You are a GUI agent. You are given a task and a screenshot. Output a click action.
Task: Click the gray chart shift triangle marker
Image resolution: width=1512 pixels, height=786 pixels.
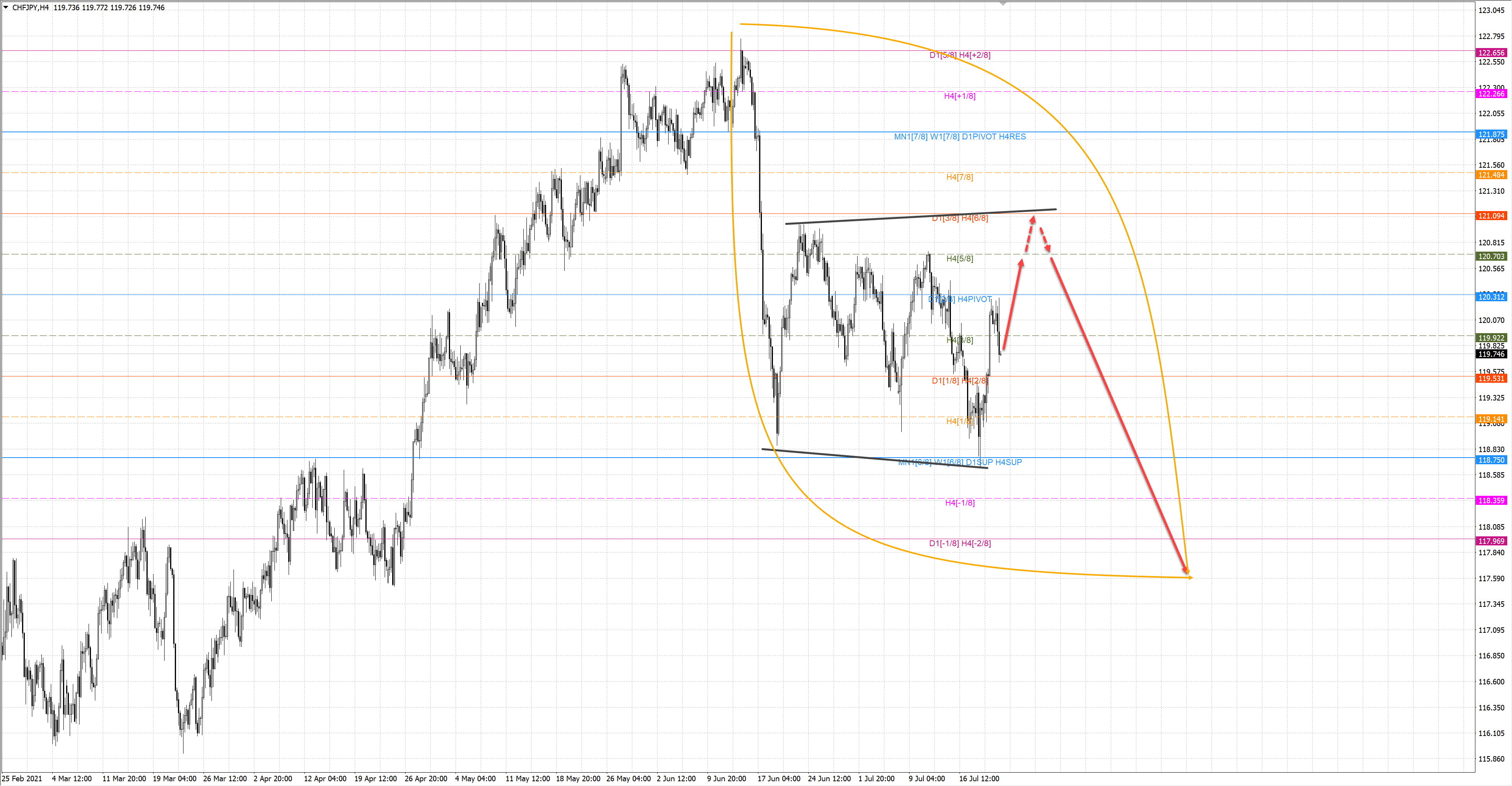(1003, 3)
